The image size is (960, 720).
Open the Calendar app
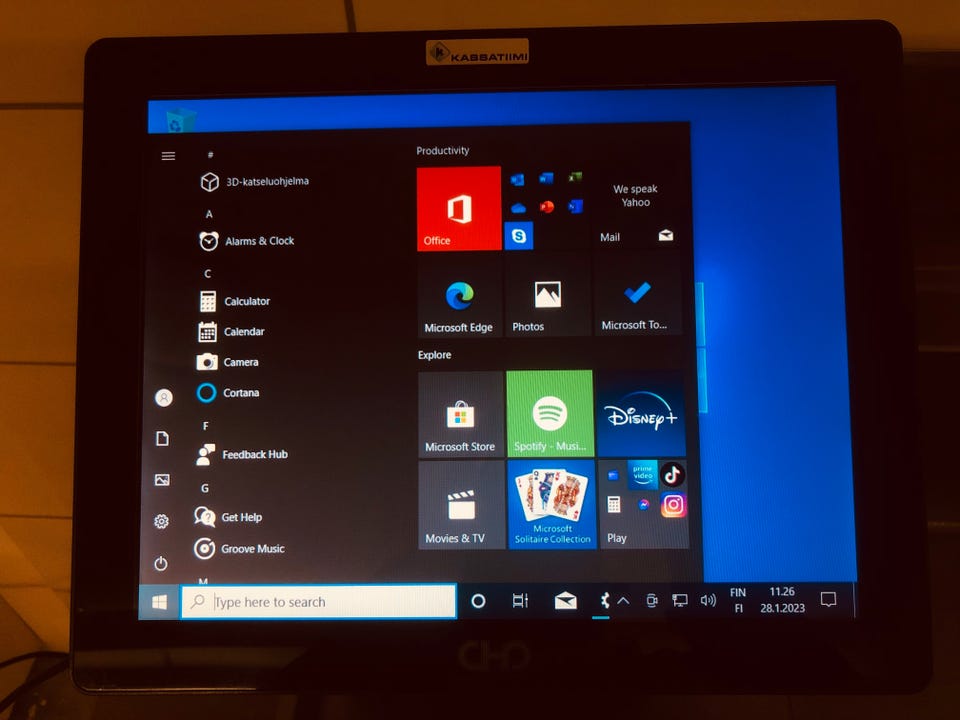click(x=231, y=332)
